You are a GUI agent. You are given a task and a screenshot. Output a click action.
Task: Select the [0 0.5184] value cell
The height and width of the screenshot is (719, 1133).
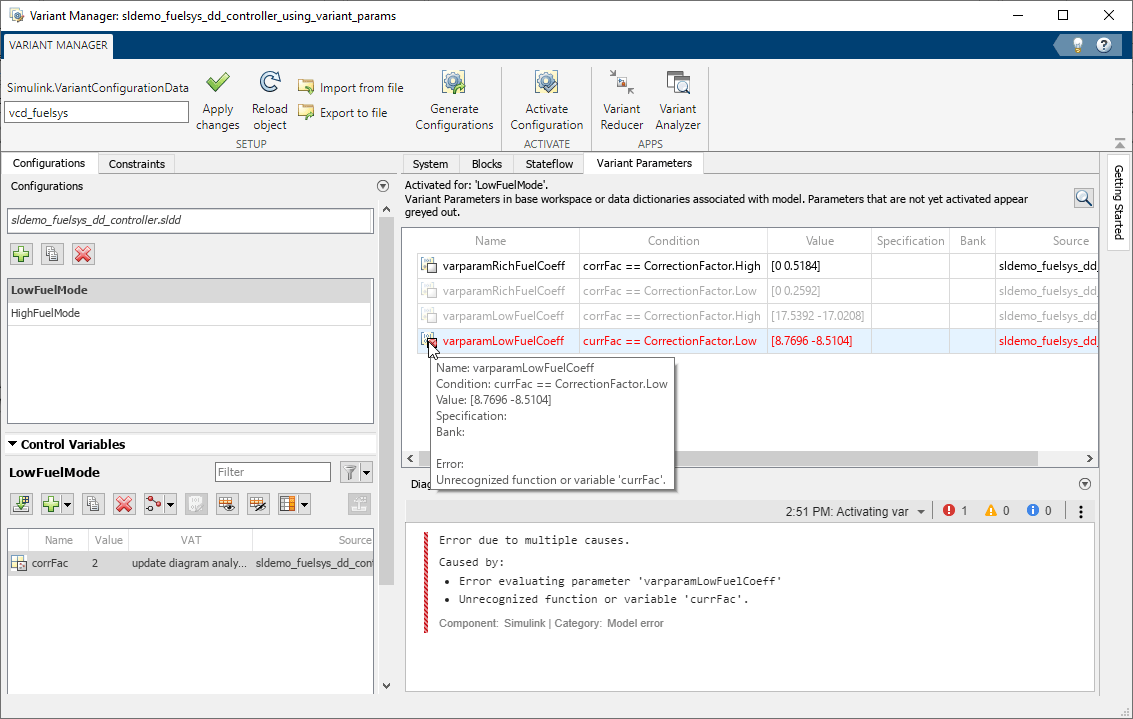point(819,266)
